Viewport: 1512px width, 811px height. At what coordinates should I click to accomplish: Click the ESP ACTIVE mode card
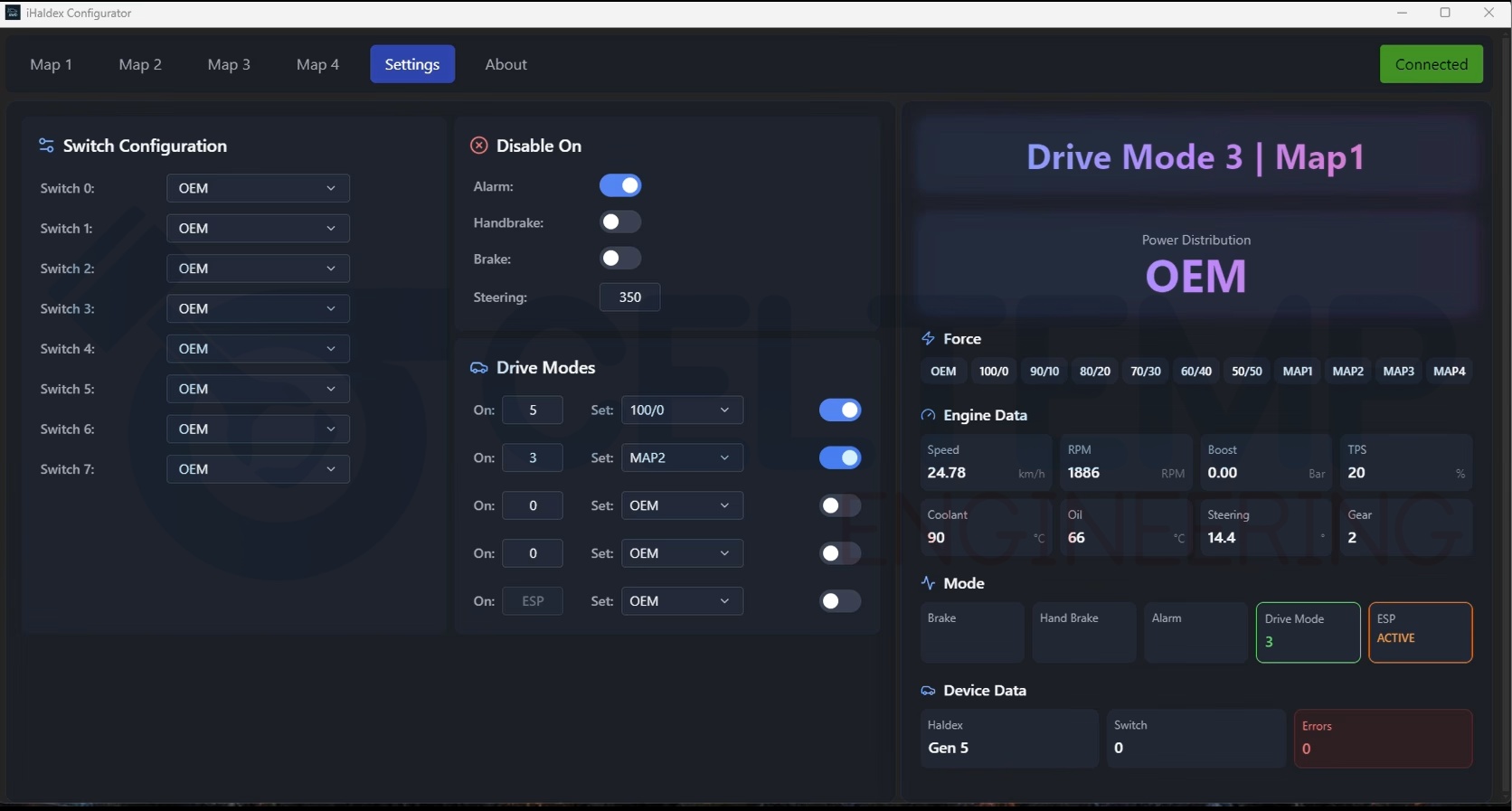pos(1421,633)
